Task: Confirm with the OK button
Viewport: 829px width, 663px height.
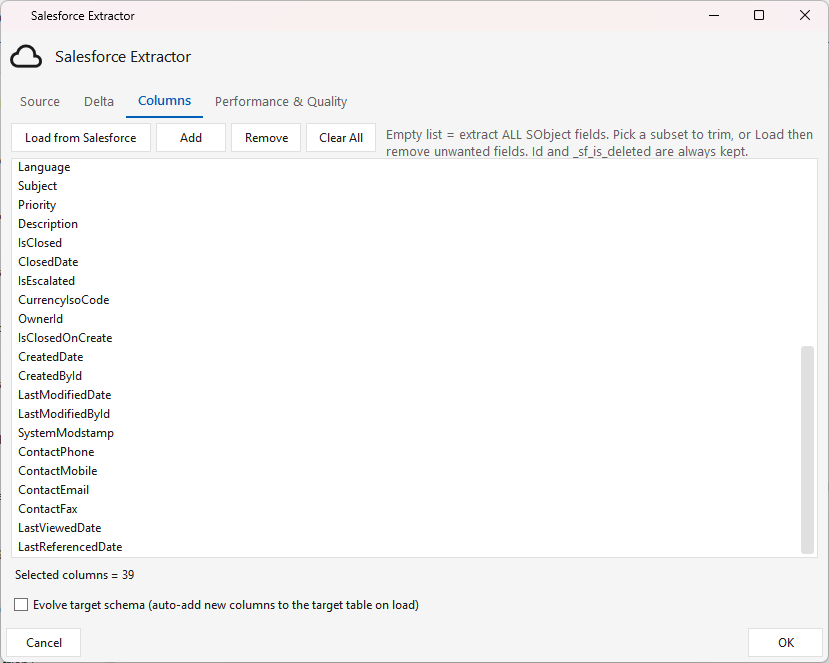Action: click(786, 643)
